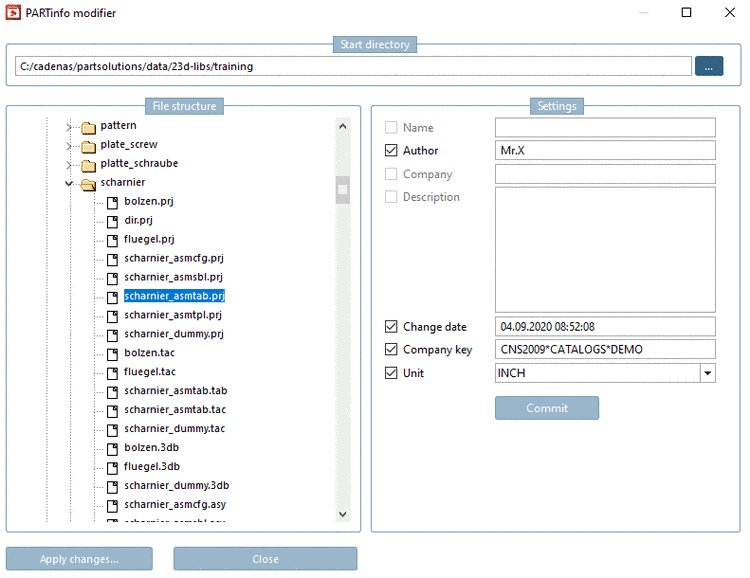This screenshot has width=750, height=578.
Task: Click the file icon beside scharnier_dummy.tac
Action: pos(112,430)
